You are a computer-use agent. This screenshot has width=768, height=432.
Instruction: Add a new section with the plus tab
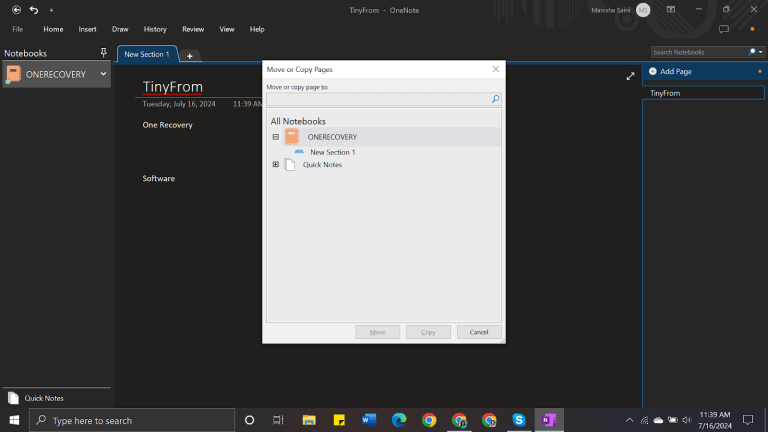(189, 55)
